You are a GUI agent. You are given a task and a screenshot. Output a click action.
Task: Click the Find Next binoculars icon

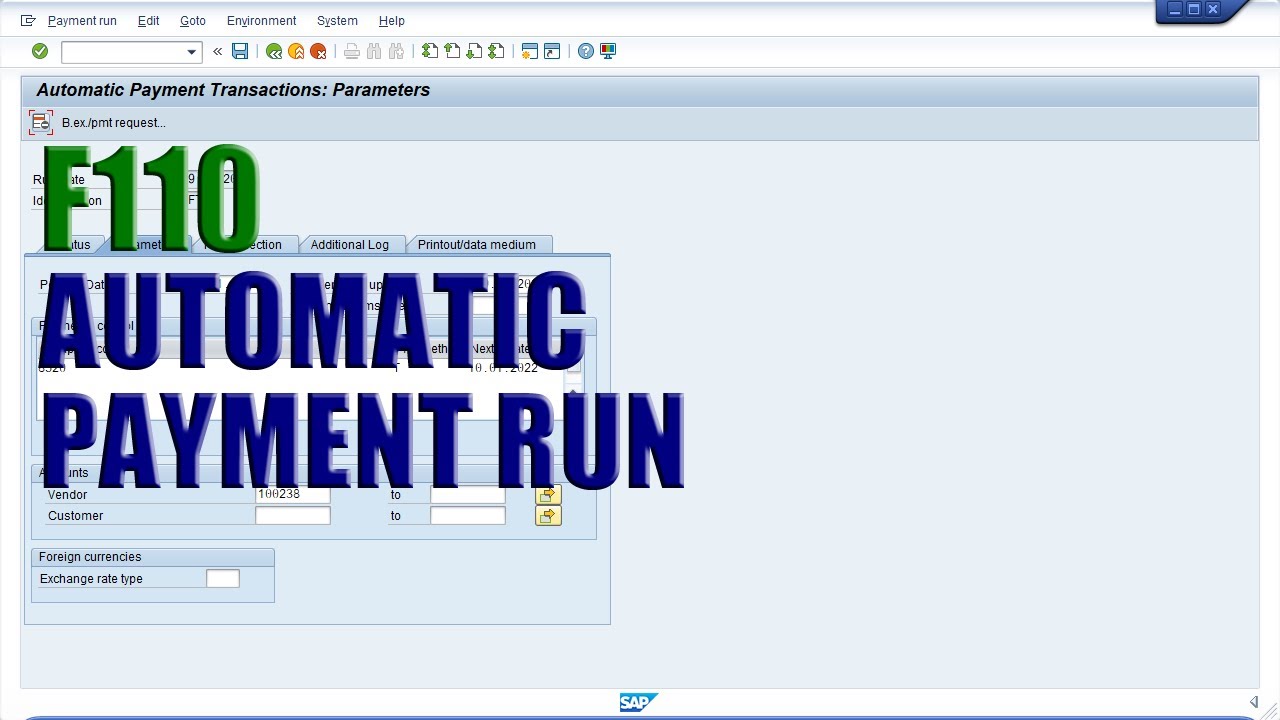396,51
